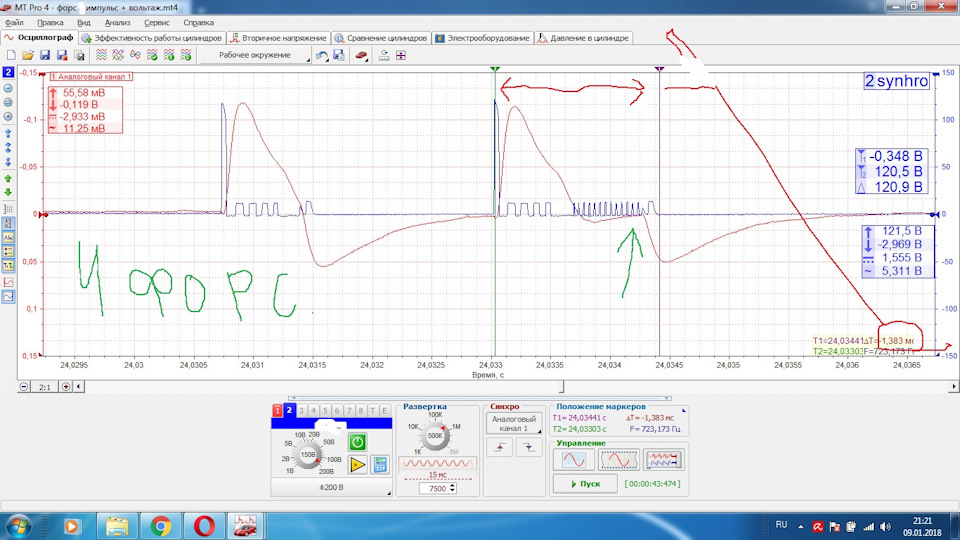The height and width of the screenshot is (540, 960).
Task: Switch to Осциллограф tab
Action: click(39, 38)
